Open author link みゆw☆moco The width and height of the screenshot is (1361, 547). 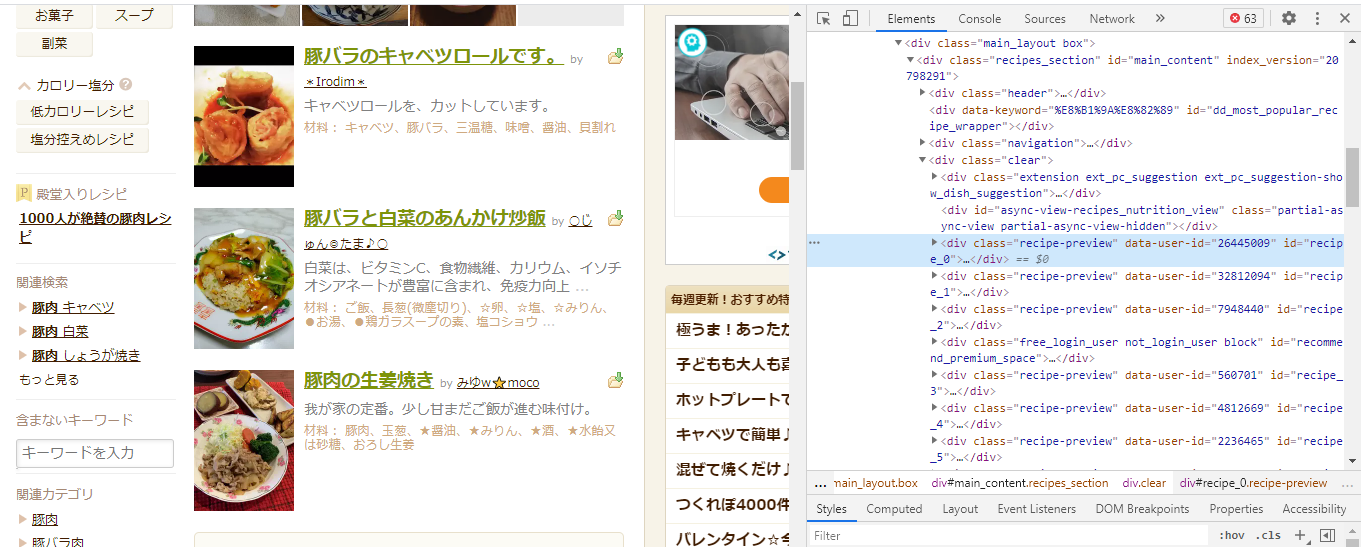coord(498,383)
